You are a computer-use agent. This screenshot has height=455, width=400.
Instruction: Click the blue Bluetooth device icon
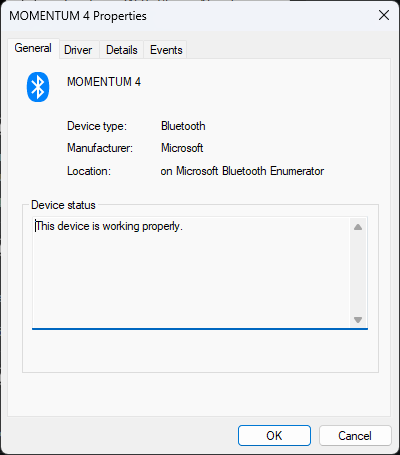tap(38, 87)
